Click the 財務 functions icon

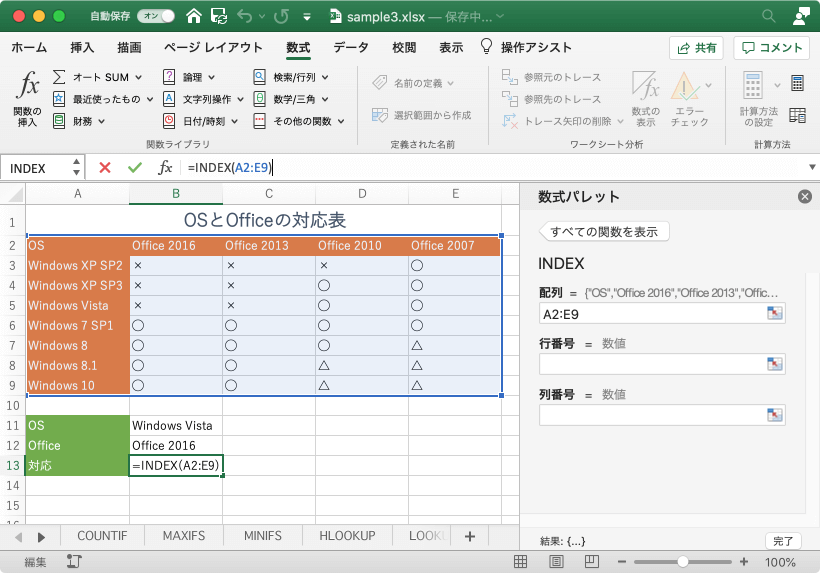(59, 121)
